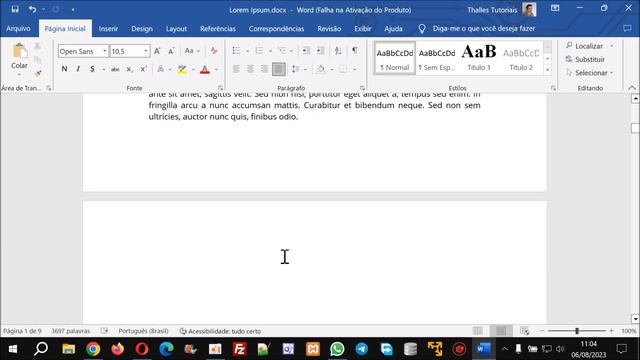Sort text alphabetically icon
Screen dimensions: 640x360
coord(338,51)
